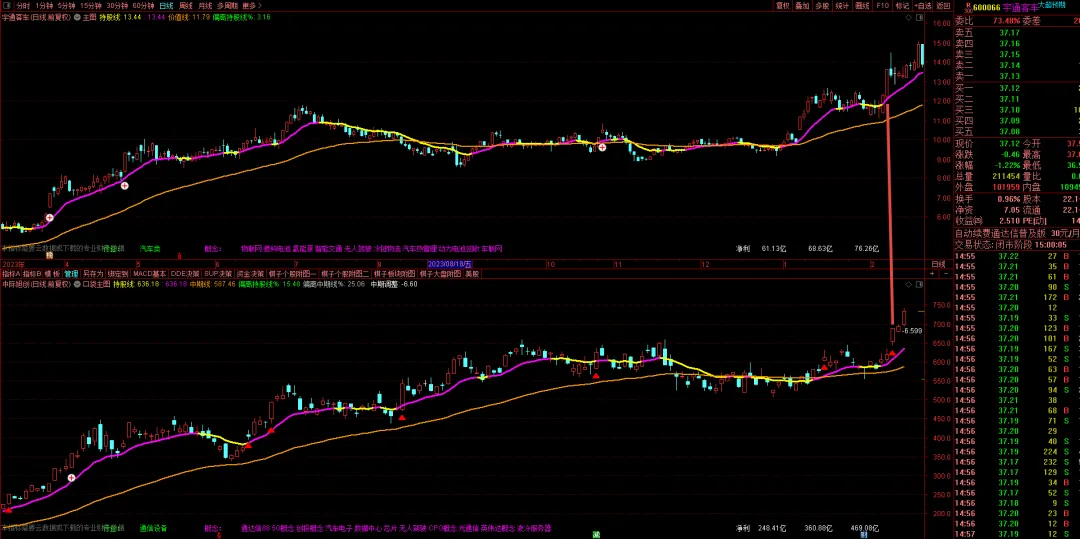Select the 15分钟 period
This screenshot has width=1080, height=539.
click(x=91, y=6)
